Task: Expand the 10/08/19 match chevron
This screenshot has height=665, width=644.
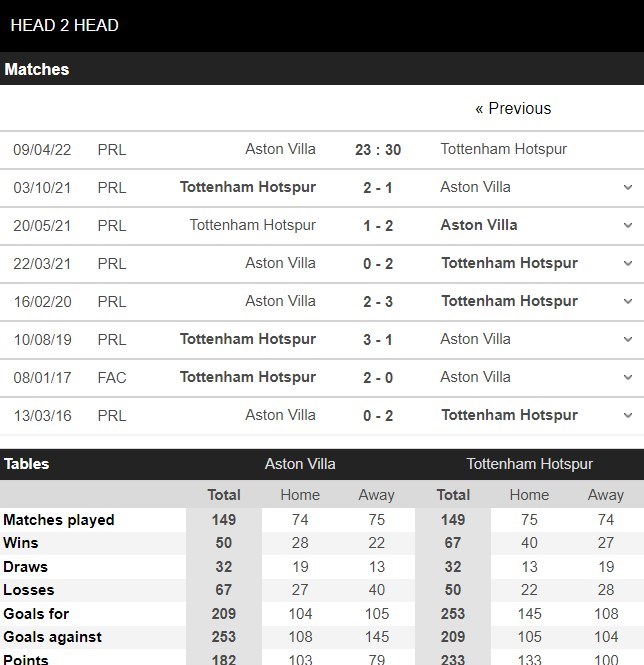Action: (628, 339)
